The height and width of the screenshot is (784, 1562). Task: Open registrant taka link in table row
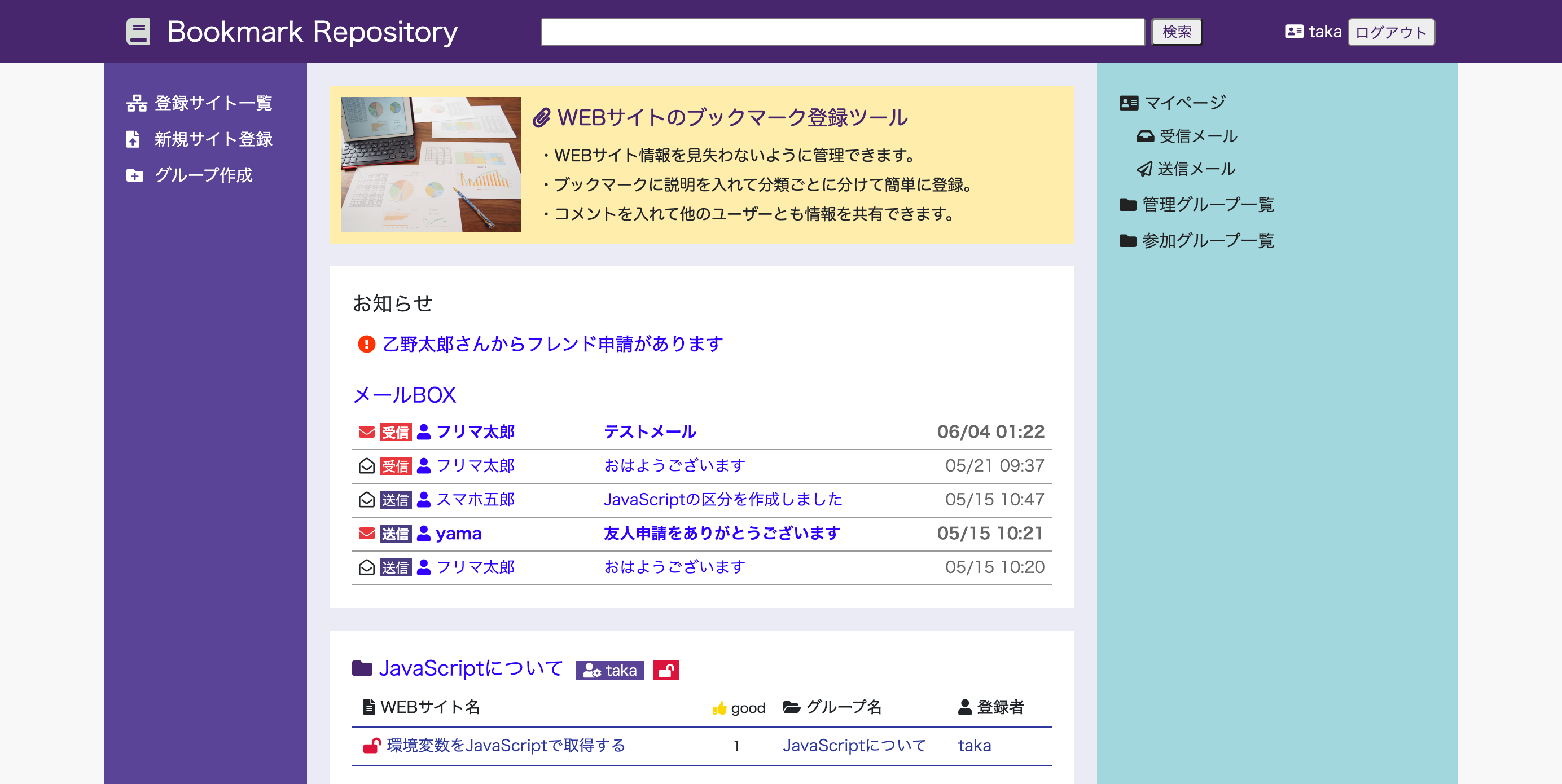(975, 745)
